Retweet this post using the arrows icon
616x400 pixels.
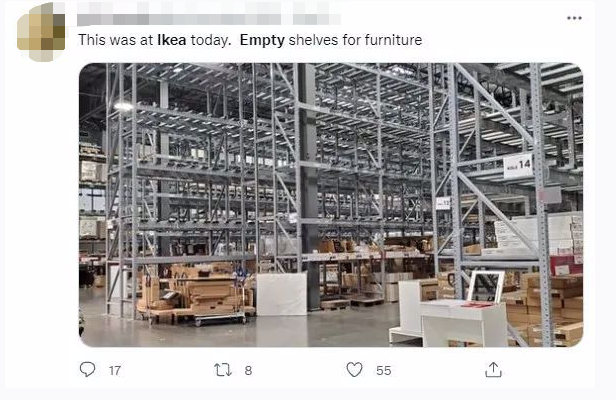tap(223, 370)
